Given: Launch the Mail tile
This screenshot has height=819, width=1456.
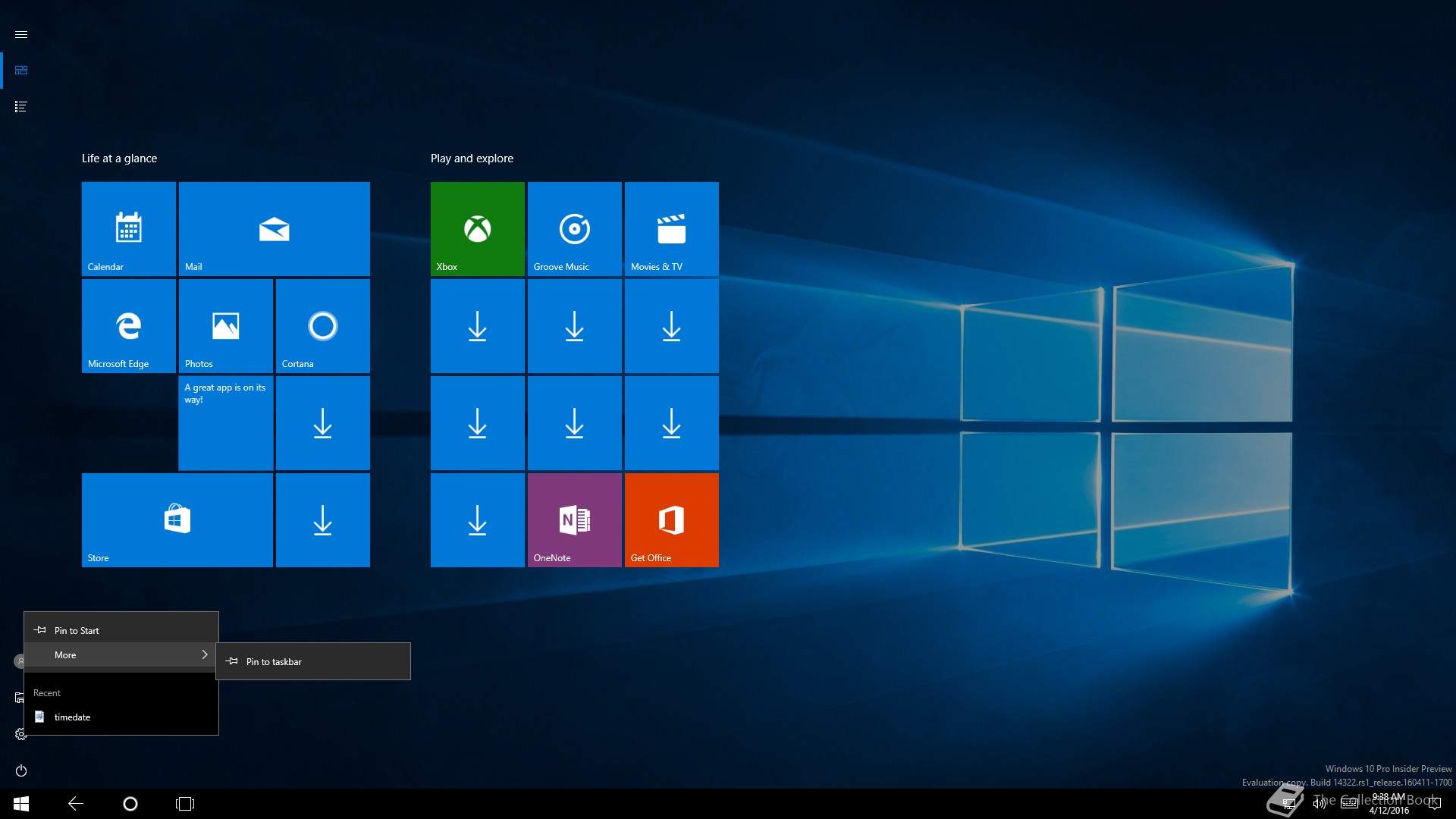Looking at the screenshot, I should coord(275,229).
